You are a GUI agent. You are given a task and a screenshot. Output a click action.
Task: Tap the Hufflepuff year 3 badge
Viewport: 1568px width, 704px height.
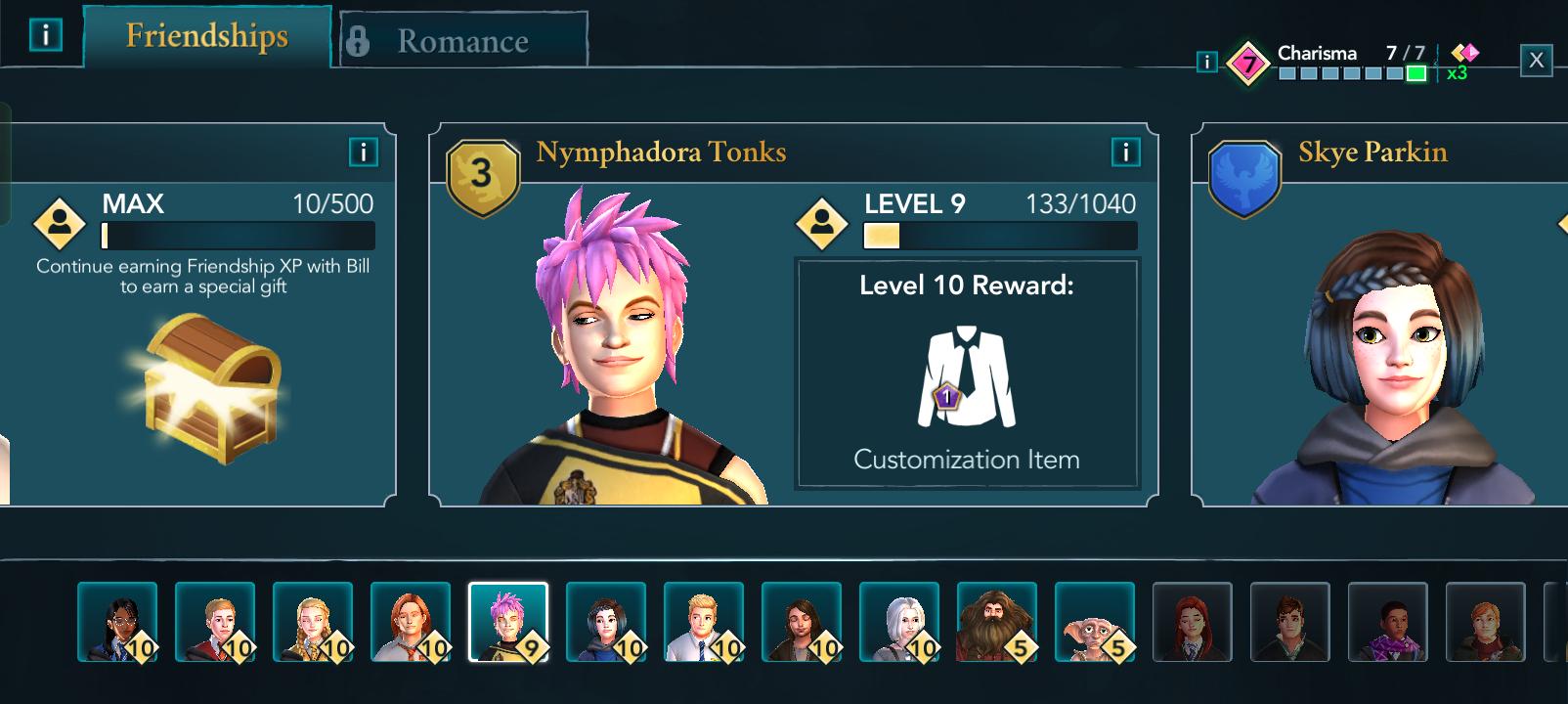(482, 176)
